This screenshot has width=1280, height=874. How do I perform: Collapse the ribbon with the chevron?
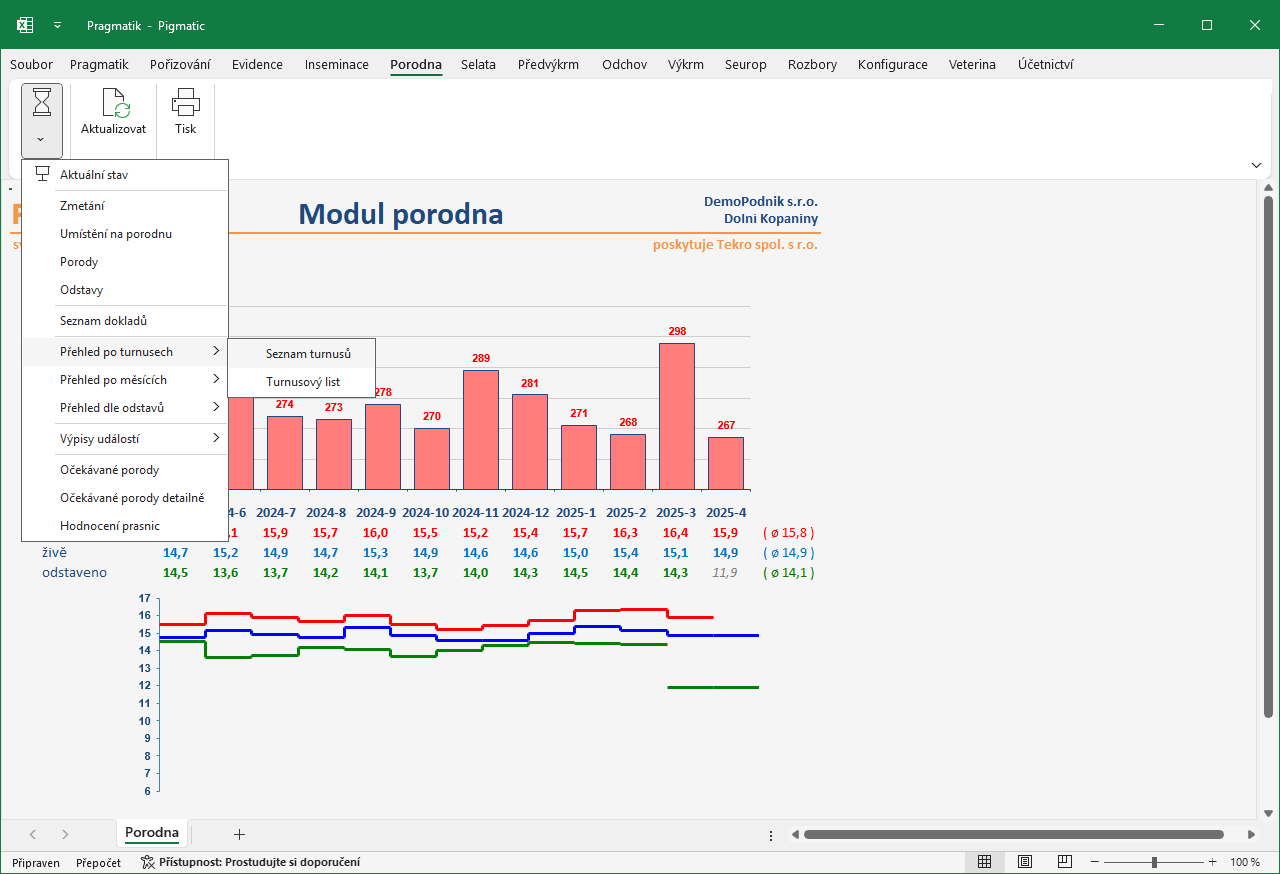[1256, 165]
